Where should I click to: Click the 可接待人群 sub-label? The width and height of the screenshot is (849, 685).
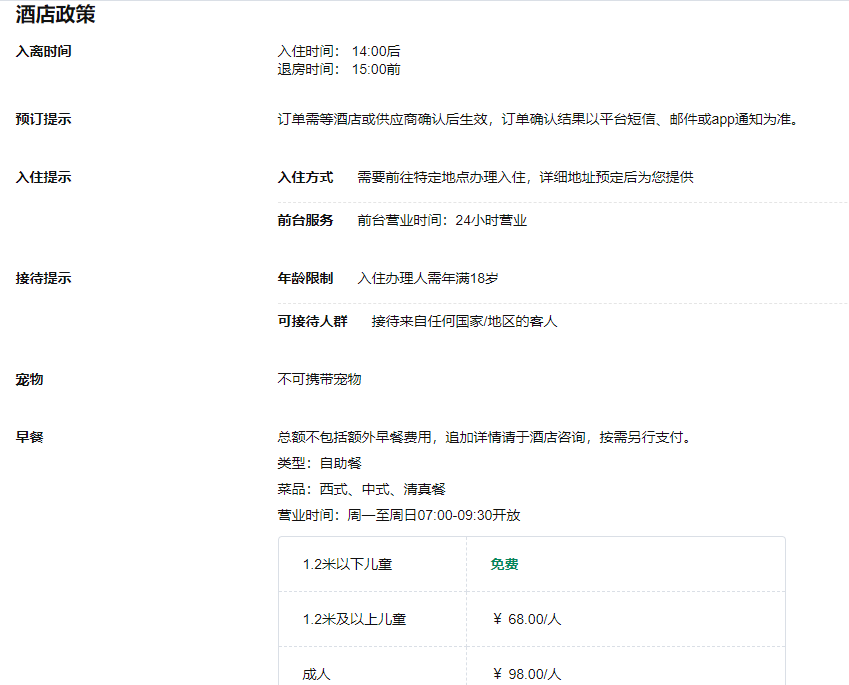(x=312, y=321)
